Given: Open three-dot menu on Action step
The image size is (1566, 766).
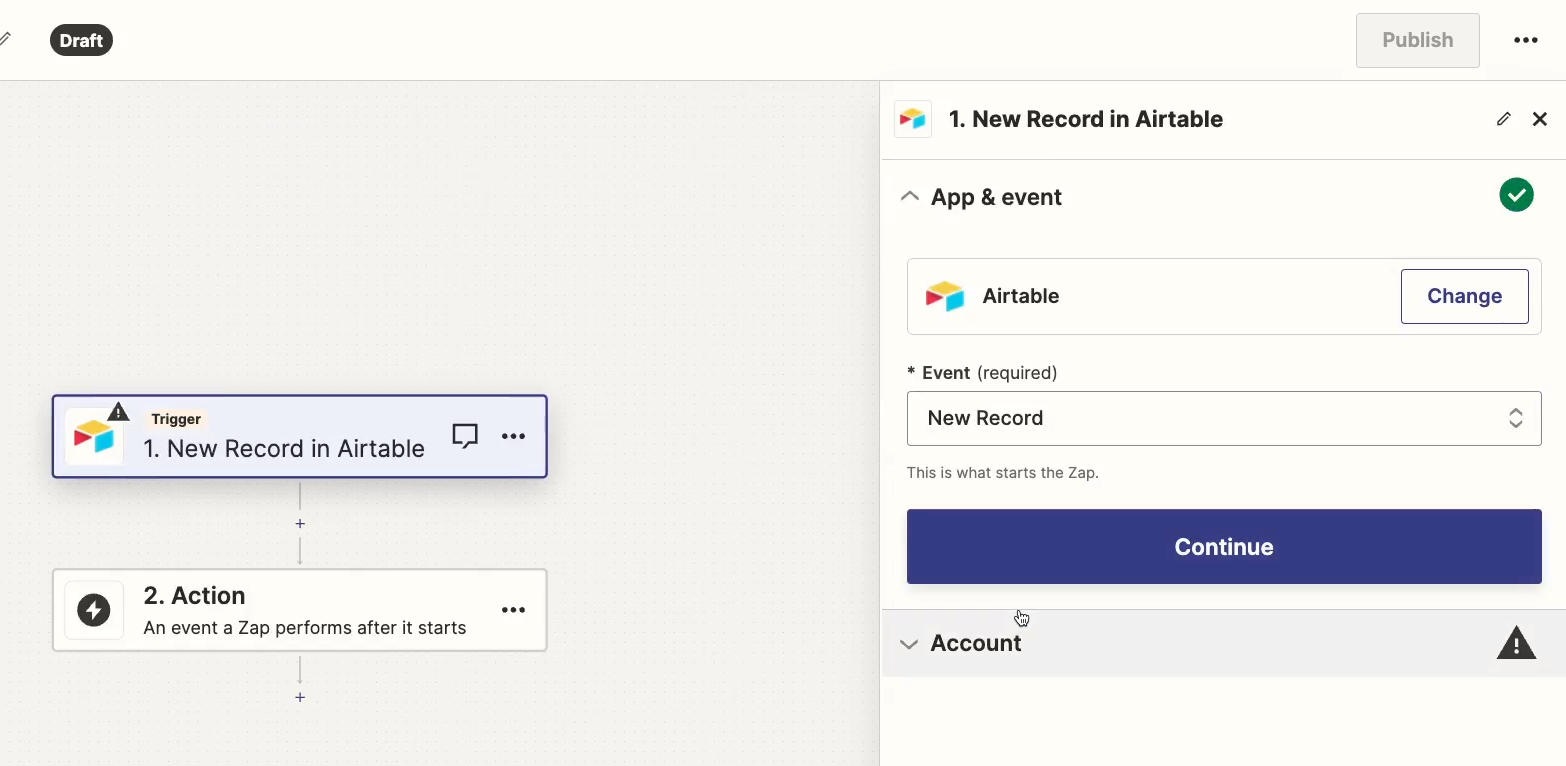Looking at the screenshot, I should [513, 610].
